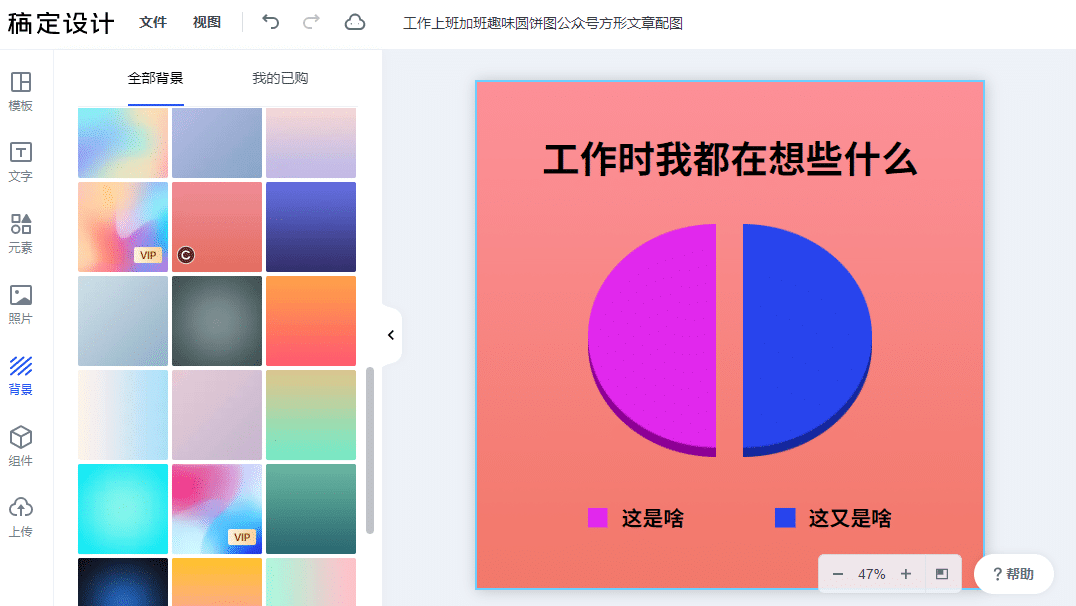Select the dark gray radial background

217,321
